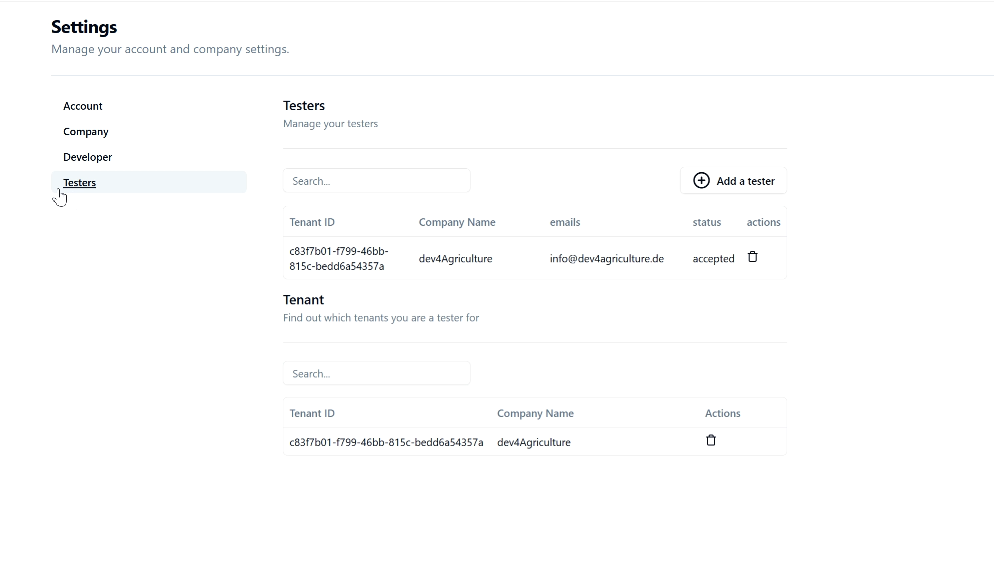
Task: Click the info@dev4agriculture.de email cell
Action: point(607,259)
